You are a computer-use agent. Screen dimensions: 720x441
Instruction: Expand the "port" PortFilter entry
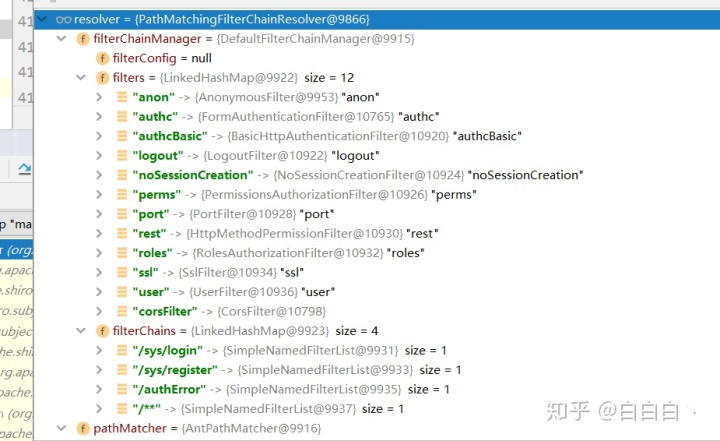(x=99, y=214)
